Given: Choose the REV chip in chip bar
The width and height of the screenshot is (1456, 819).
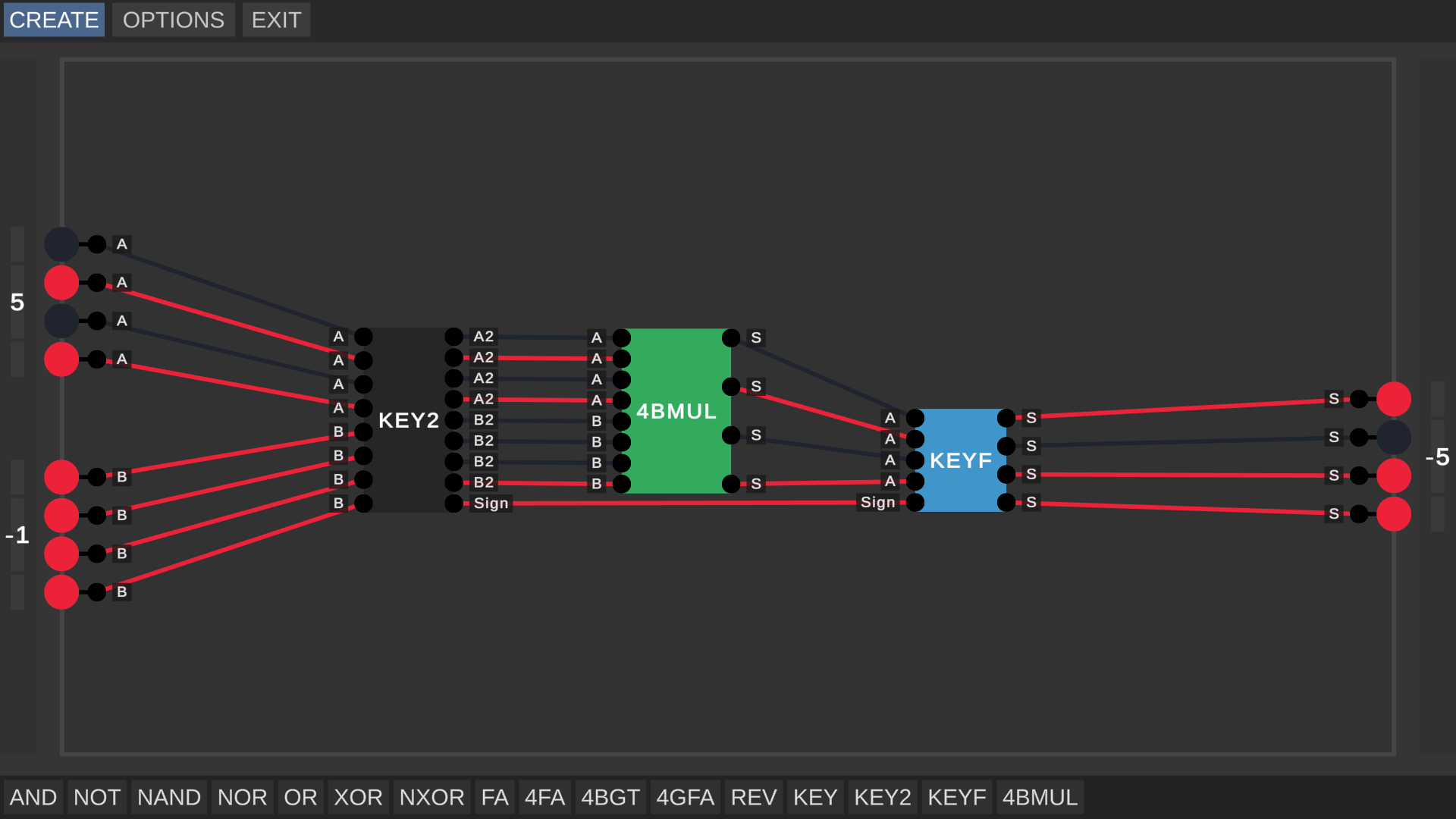Looking at the screenshot, I should pos(753,797).
